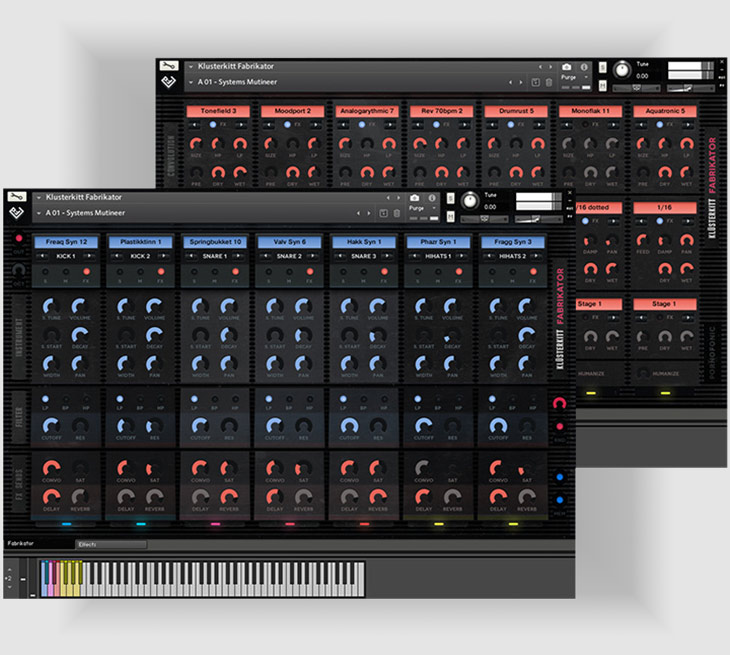Click the Aquatronic 5 label in back window
This screenshot has height=655, width=730.
(x=665, y=111)
